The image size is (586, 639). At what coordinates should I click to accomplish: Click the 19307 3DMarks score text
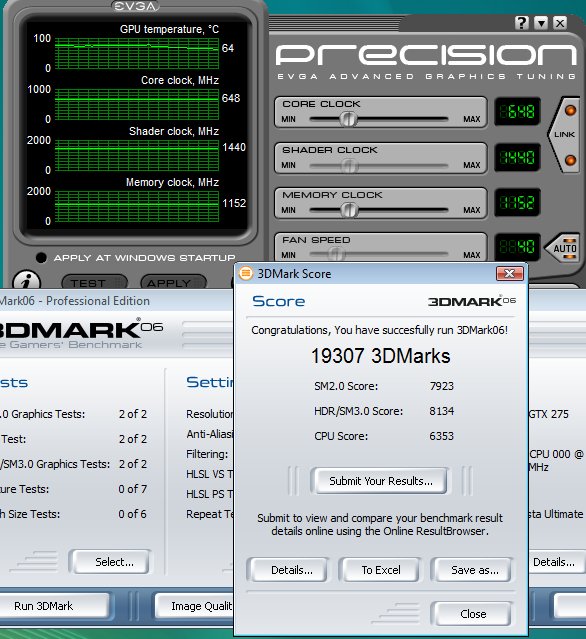381,356
